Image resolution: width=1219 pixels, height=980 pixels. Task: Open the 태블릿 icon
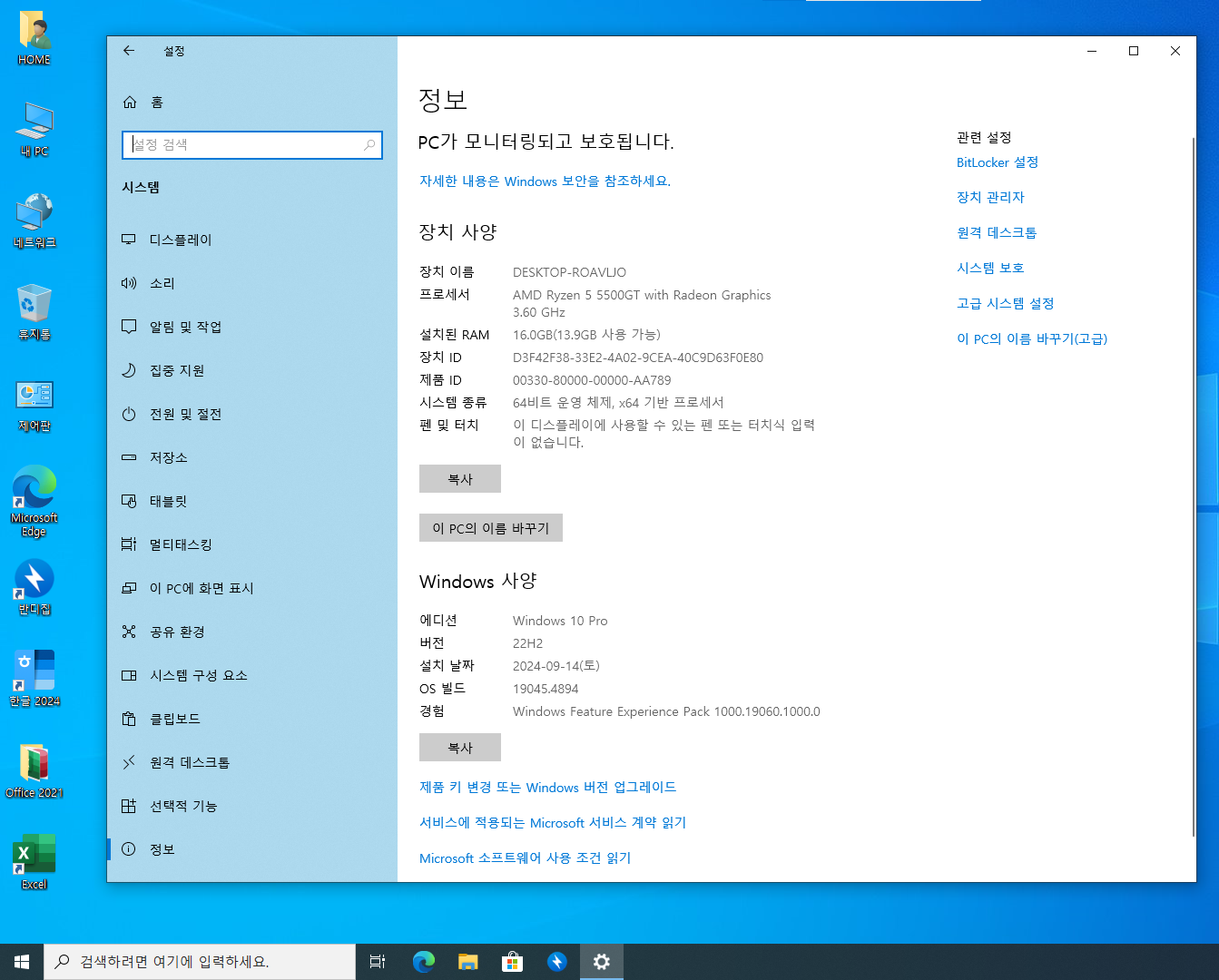coord(129,501)
